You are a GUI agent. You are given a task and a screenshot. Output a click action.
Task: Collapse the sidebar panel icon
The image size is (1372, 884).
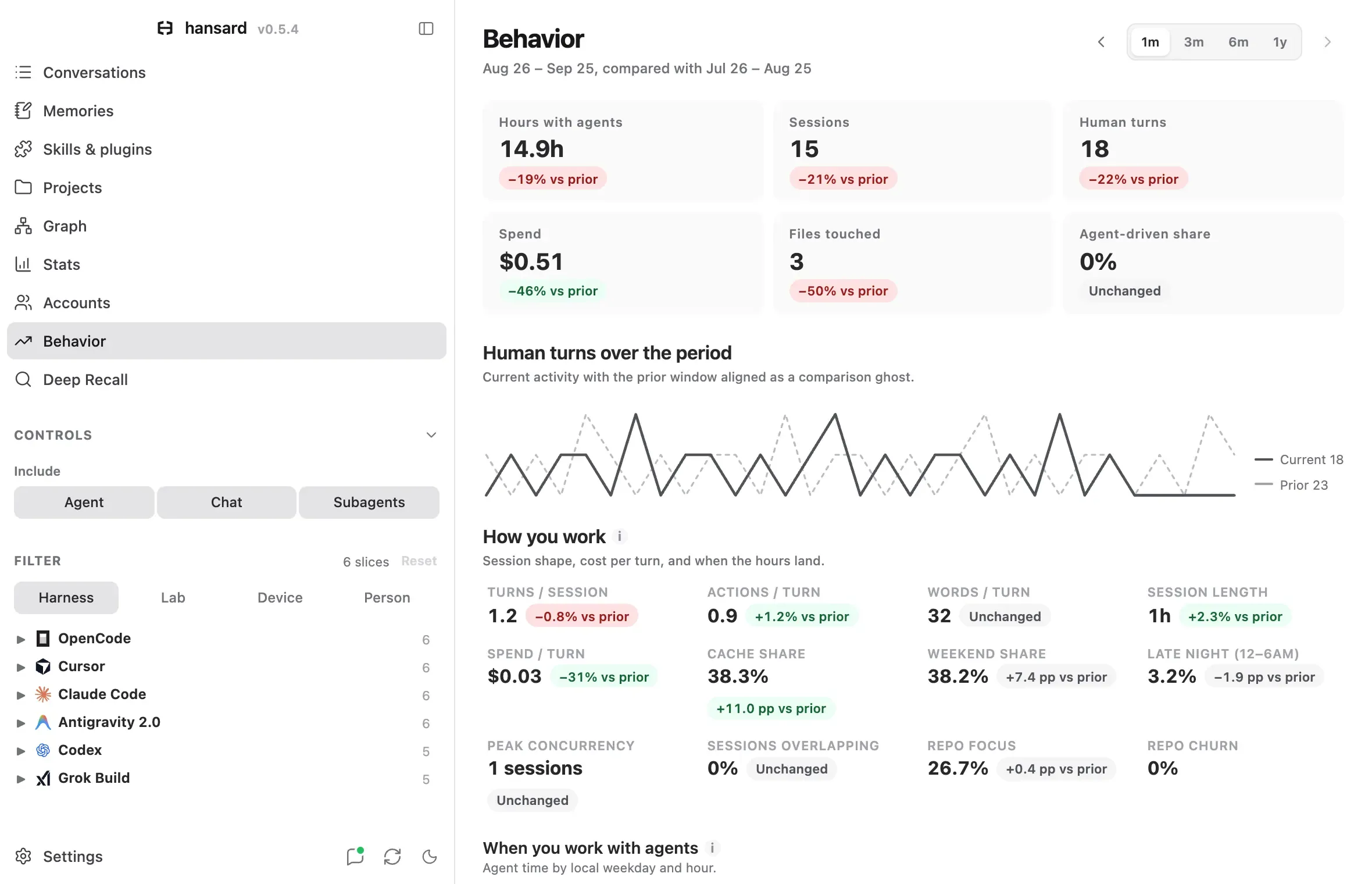pos(426,28)
